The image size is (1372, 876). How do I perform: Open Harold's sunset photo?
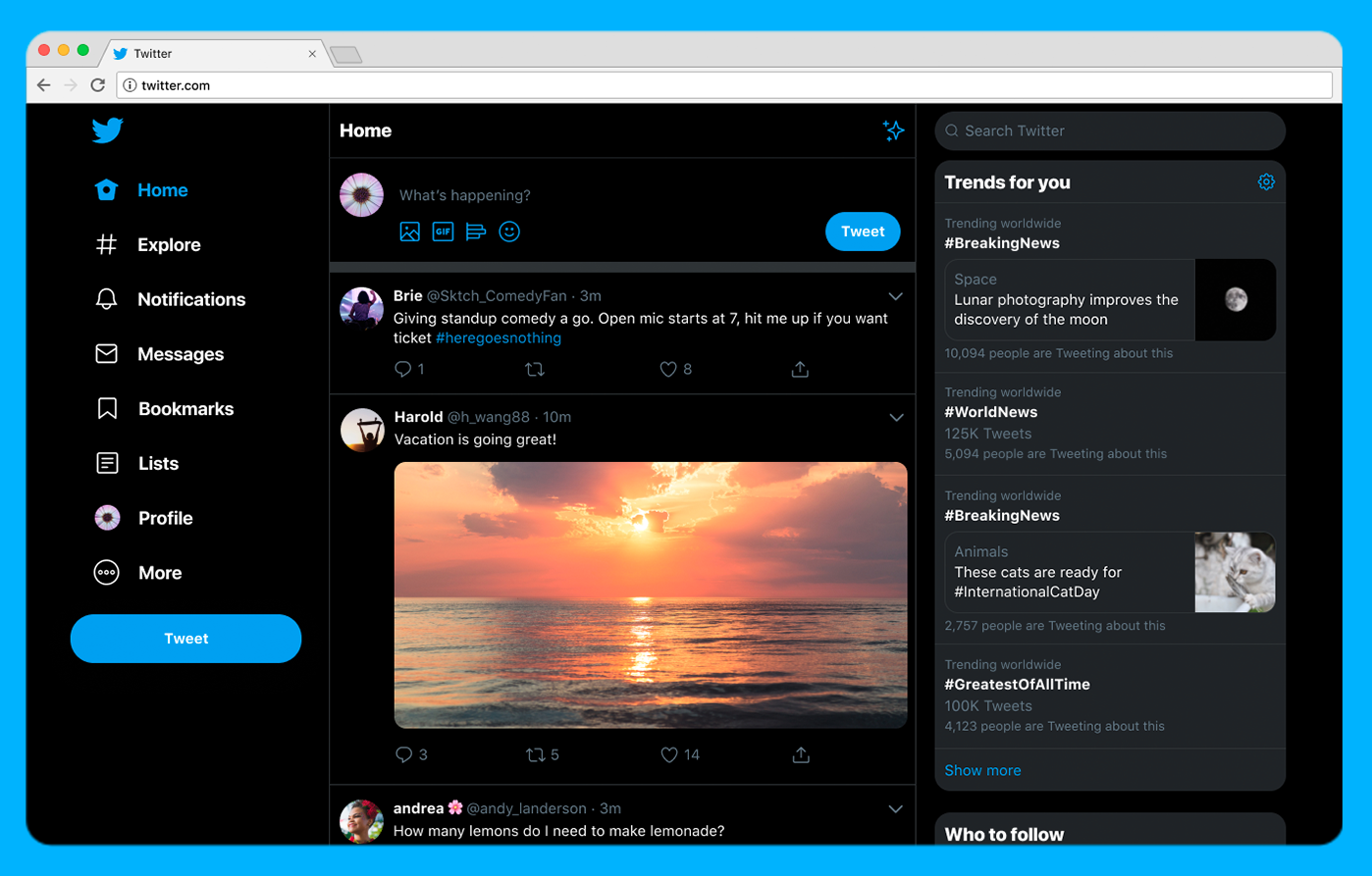tap(651, 595)
